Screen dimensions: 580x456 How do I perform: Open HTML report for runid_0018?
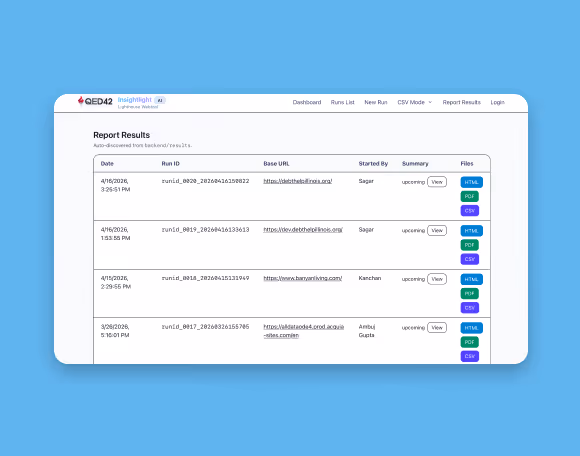coord(471,279)
